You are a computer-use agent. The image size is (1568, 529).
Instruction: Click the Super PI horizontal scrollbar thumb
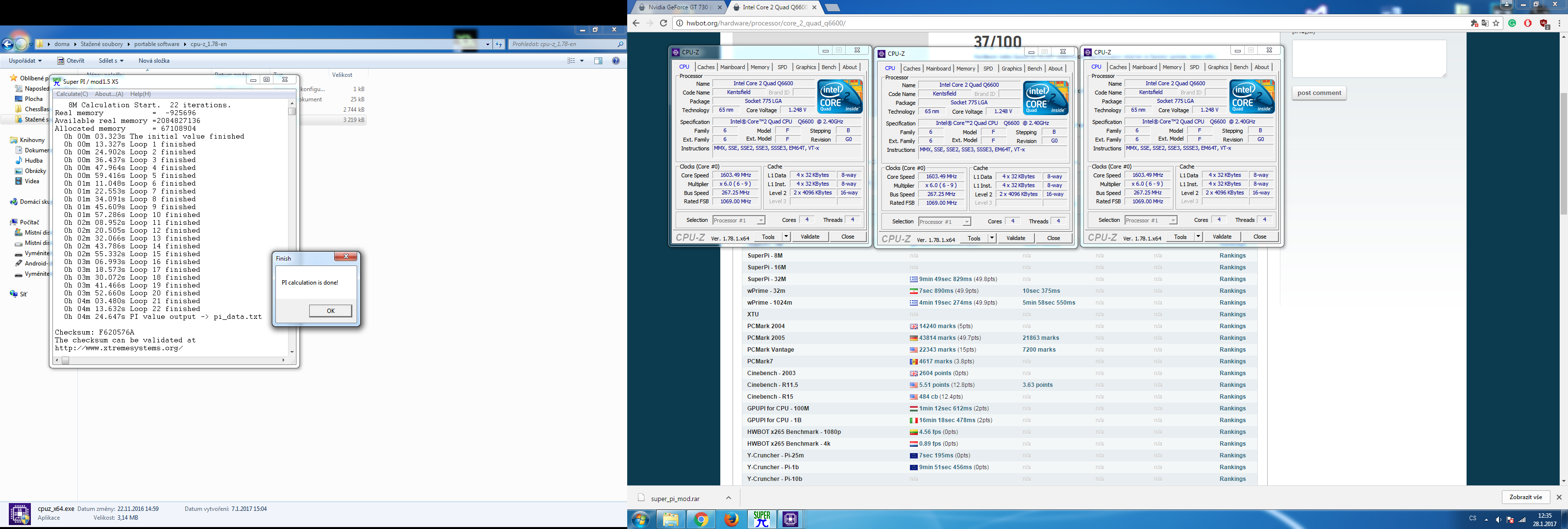click(x=65, y=361)
